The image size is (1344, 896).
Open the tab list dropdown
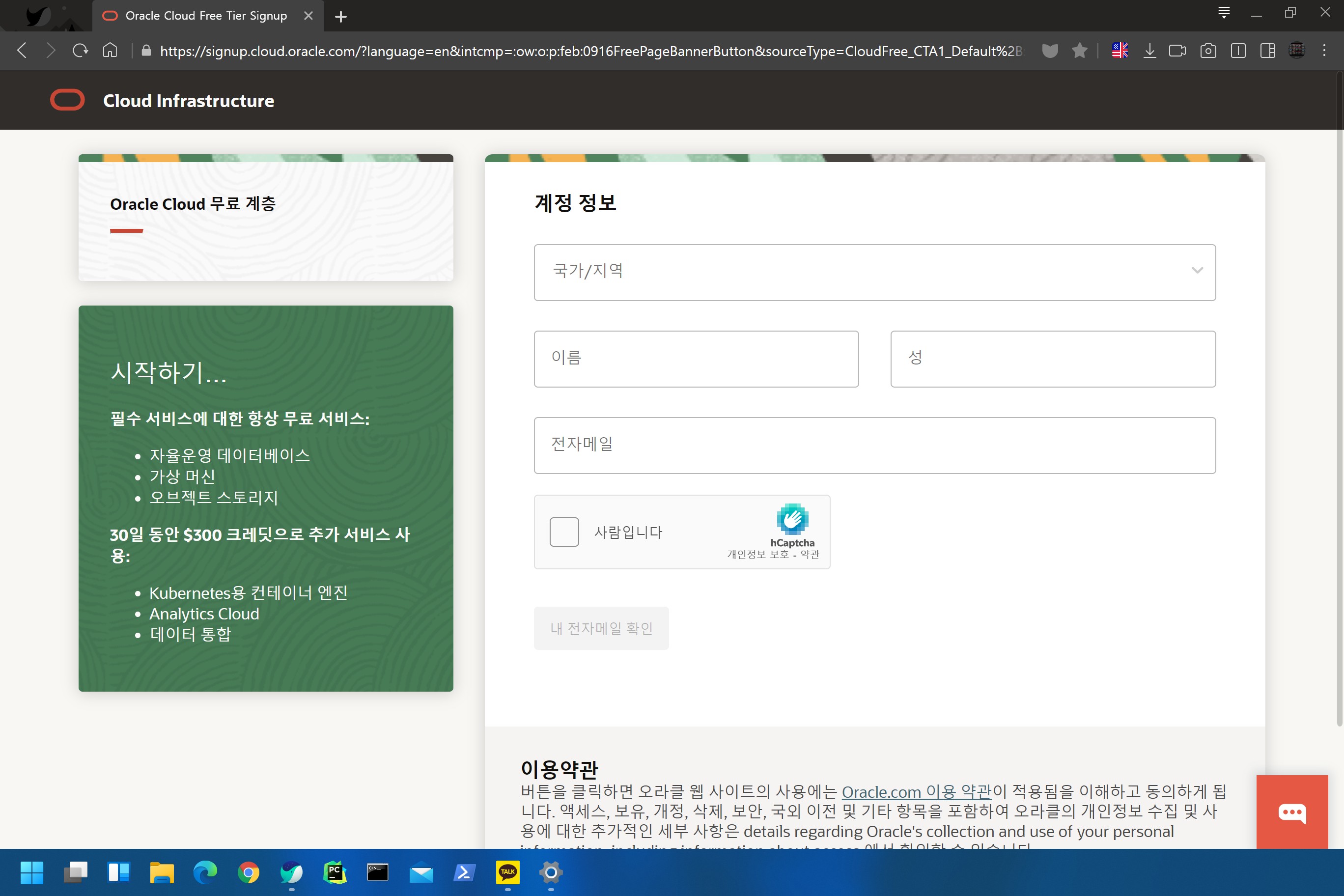pos(1224,13)
